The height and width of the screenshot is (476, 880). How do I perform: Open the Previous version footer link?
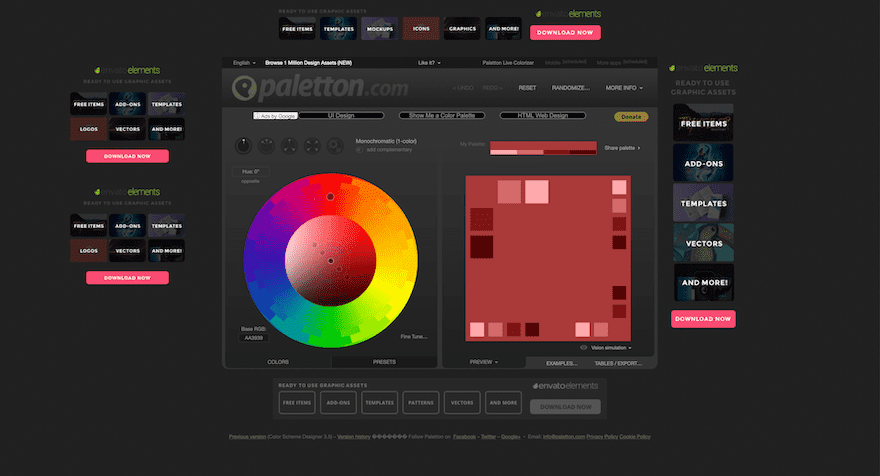pos(248,437)
